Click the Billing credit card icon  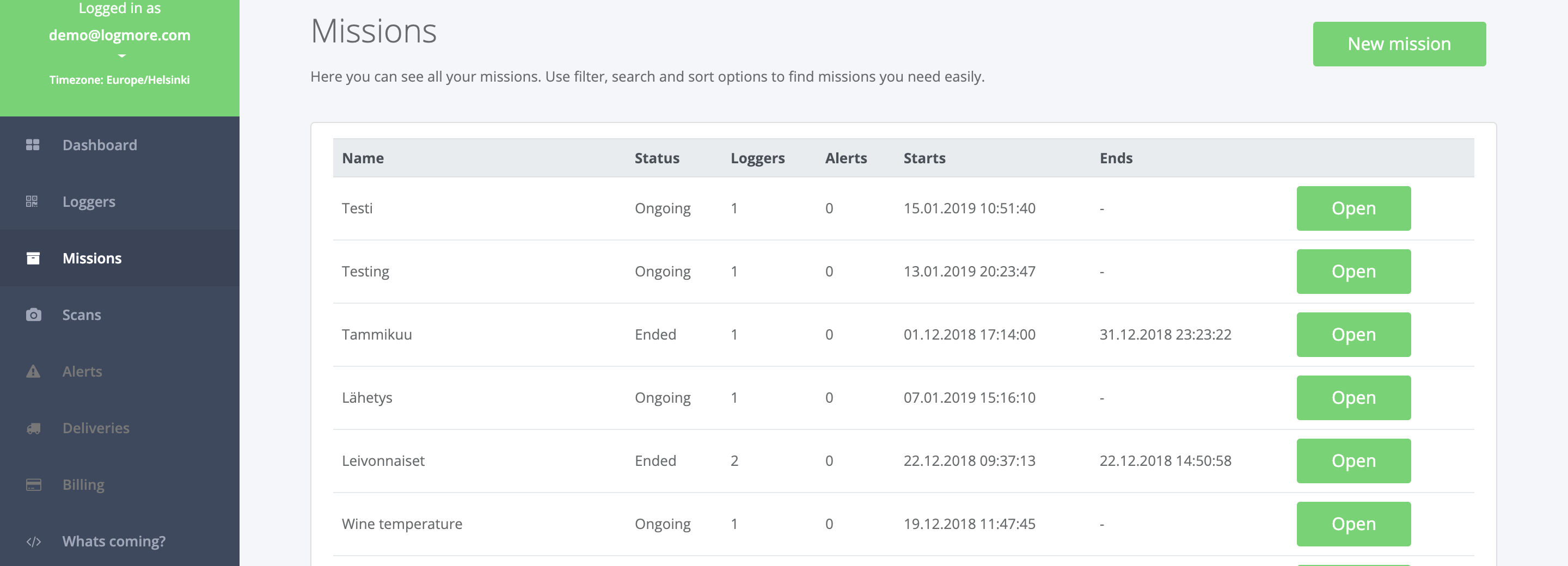[x=33, y=485]
